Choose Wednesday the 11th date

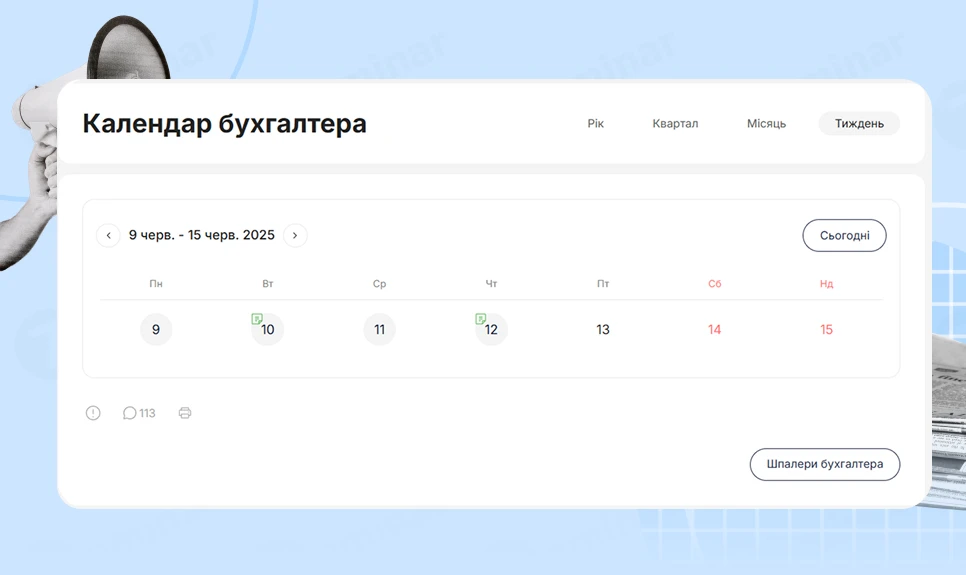pos(379,330)
